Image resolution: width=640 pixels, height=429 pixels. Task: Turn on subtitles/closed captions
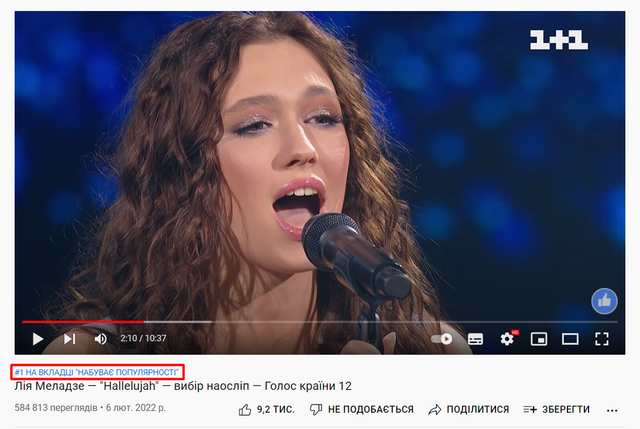pos(475,339)
